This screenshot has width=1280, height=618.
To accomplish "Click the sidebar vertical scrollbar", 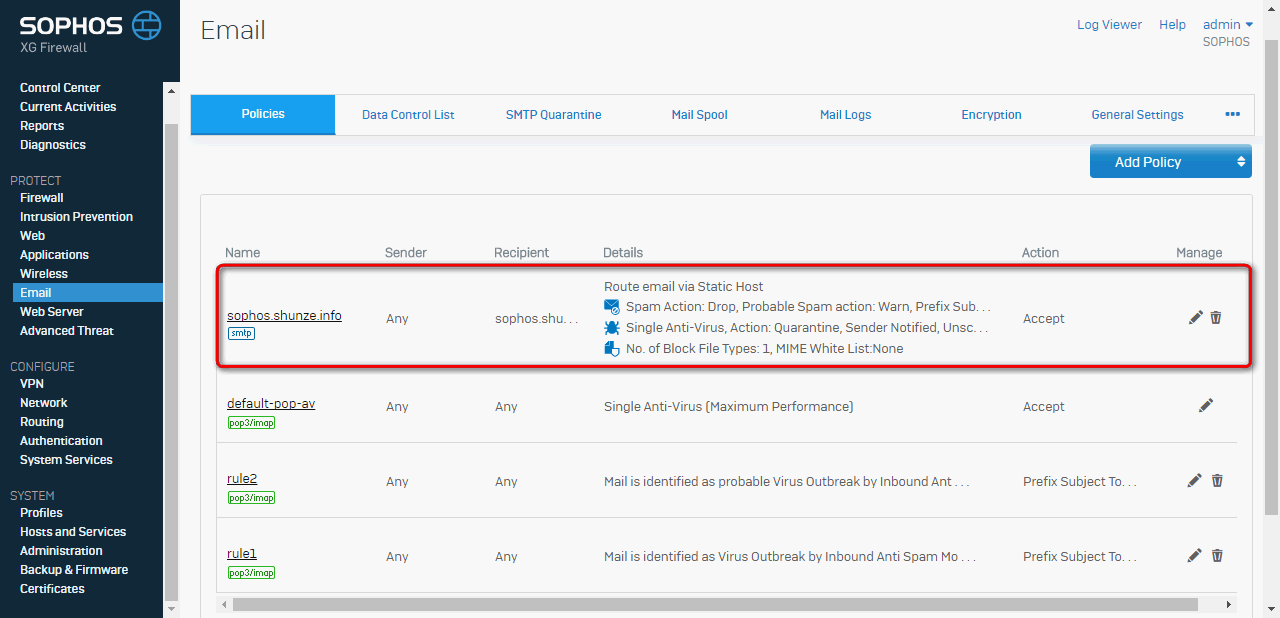I will [171, 360].
